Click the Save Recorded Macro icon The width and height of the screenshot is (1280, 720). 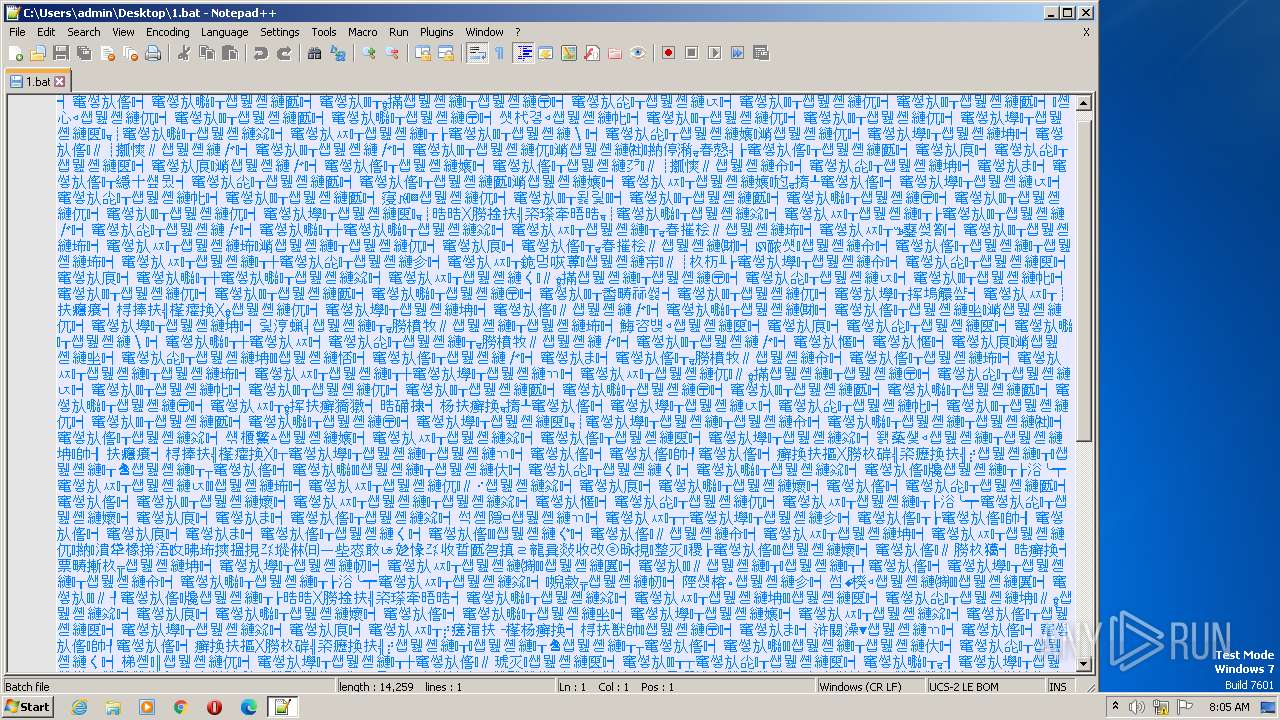point(761,53)
